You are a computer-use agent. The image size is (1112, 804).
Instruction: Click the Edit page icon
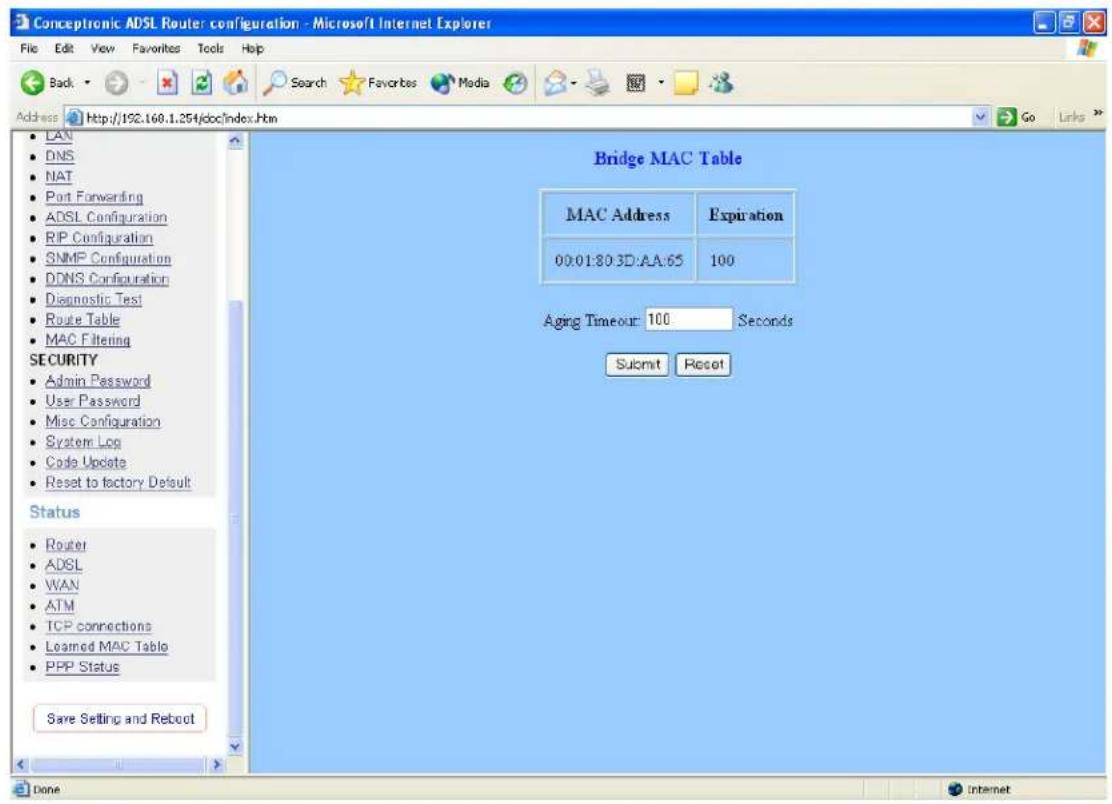pyautogui.click(x=635, y=84)
